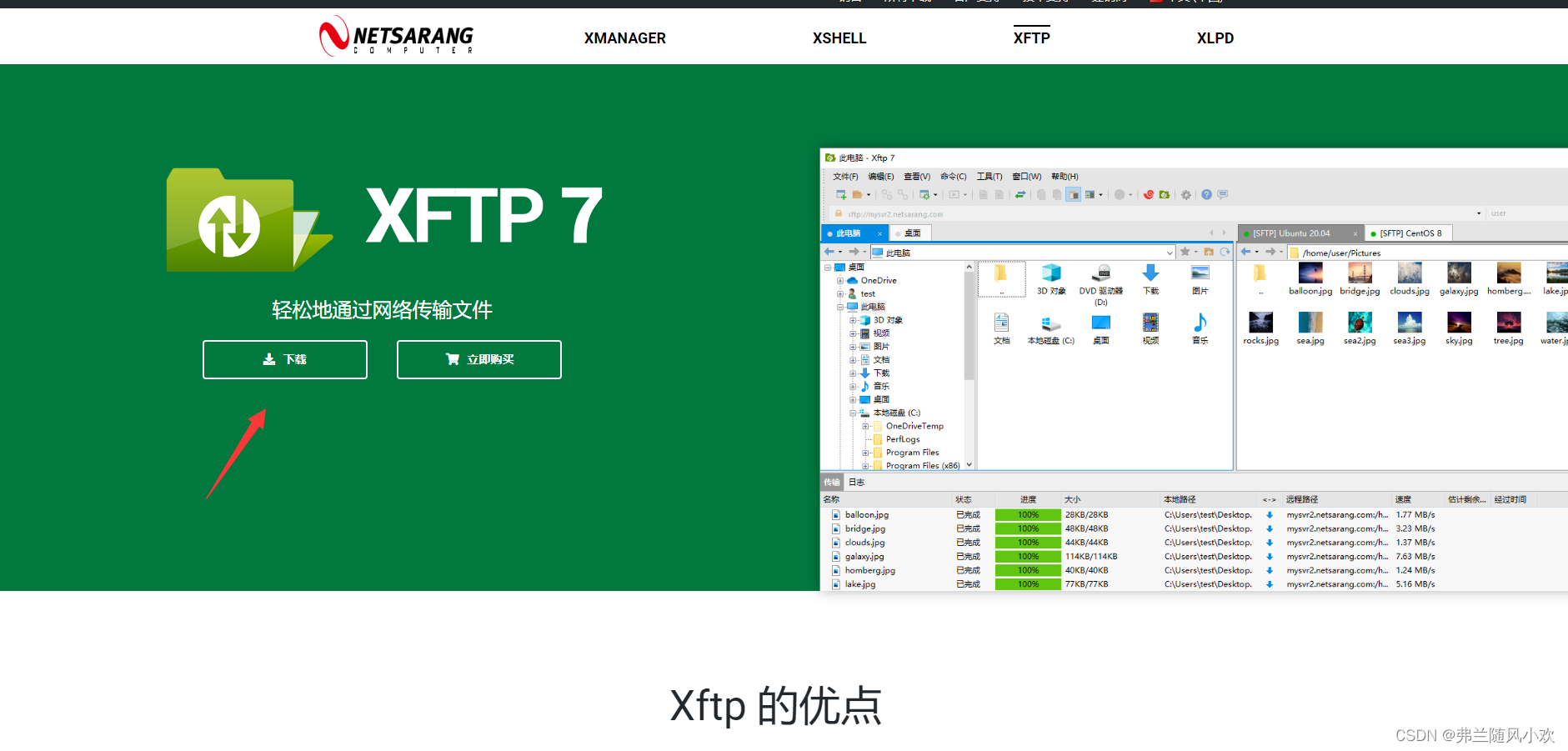Image resolution: width=1568 pixels, height=751 pixels.
Task: Close the 此电脑 tab
Action: (879, 234)
